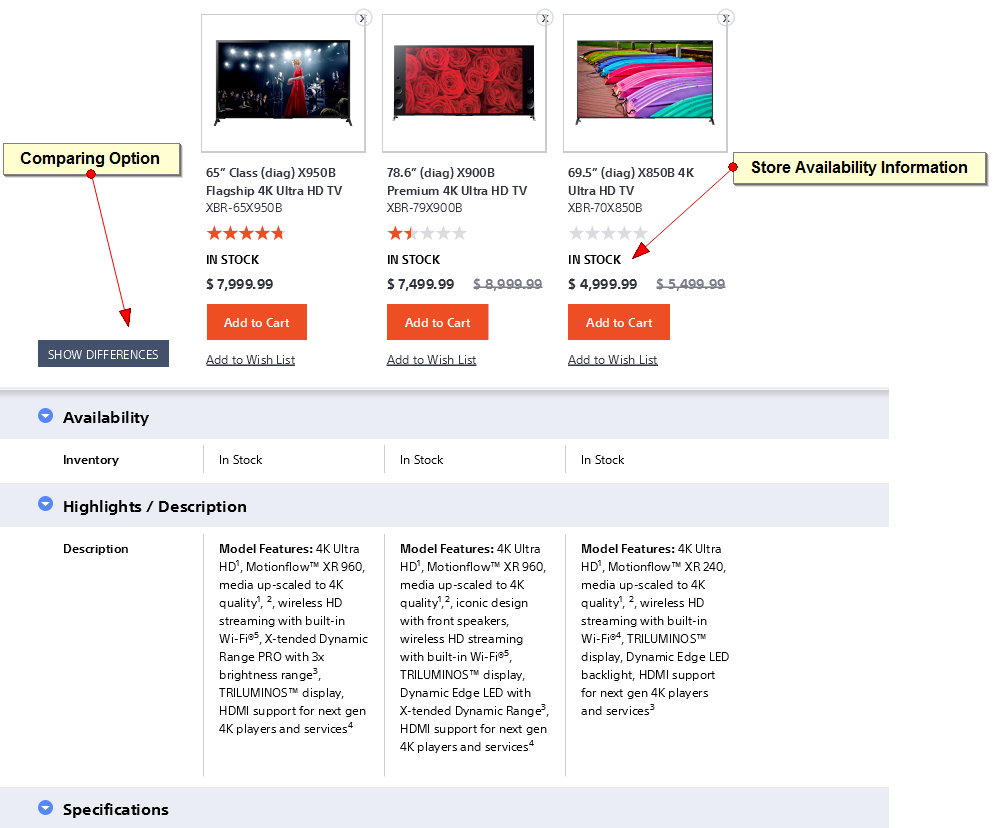
Task: Add the 78.6" X900B to Wish List
Action: click(431, 360)
